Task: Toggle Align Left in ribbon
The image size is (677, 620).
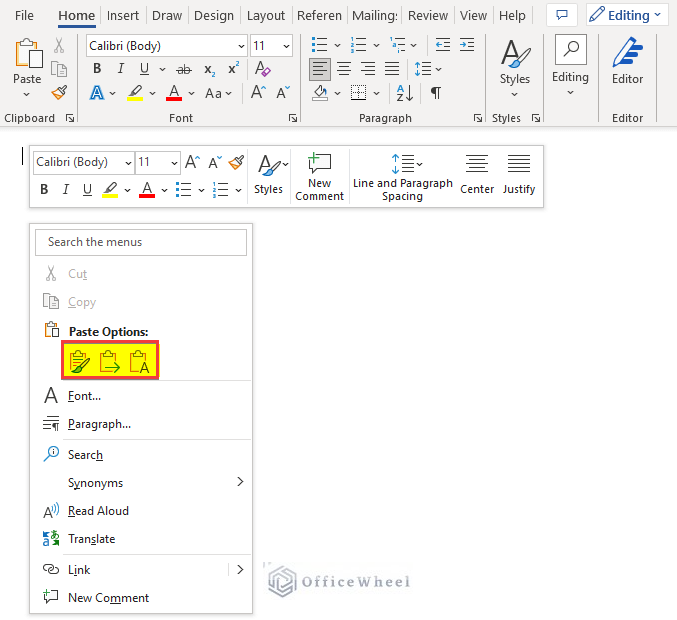Action: pos(320,69)
